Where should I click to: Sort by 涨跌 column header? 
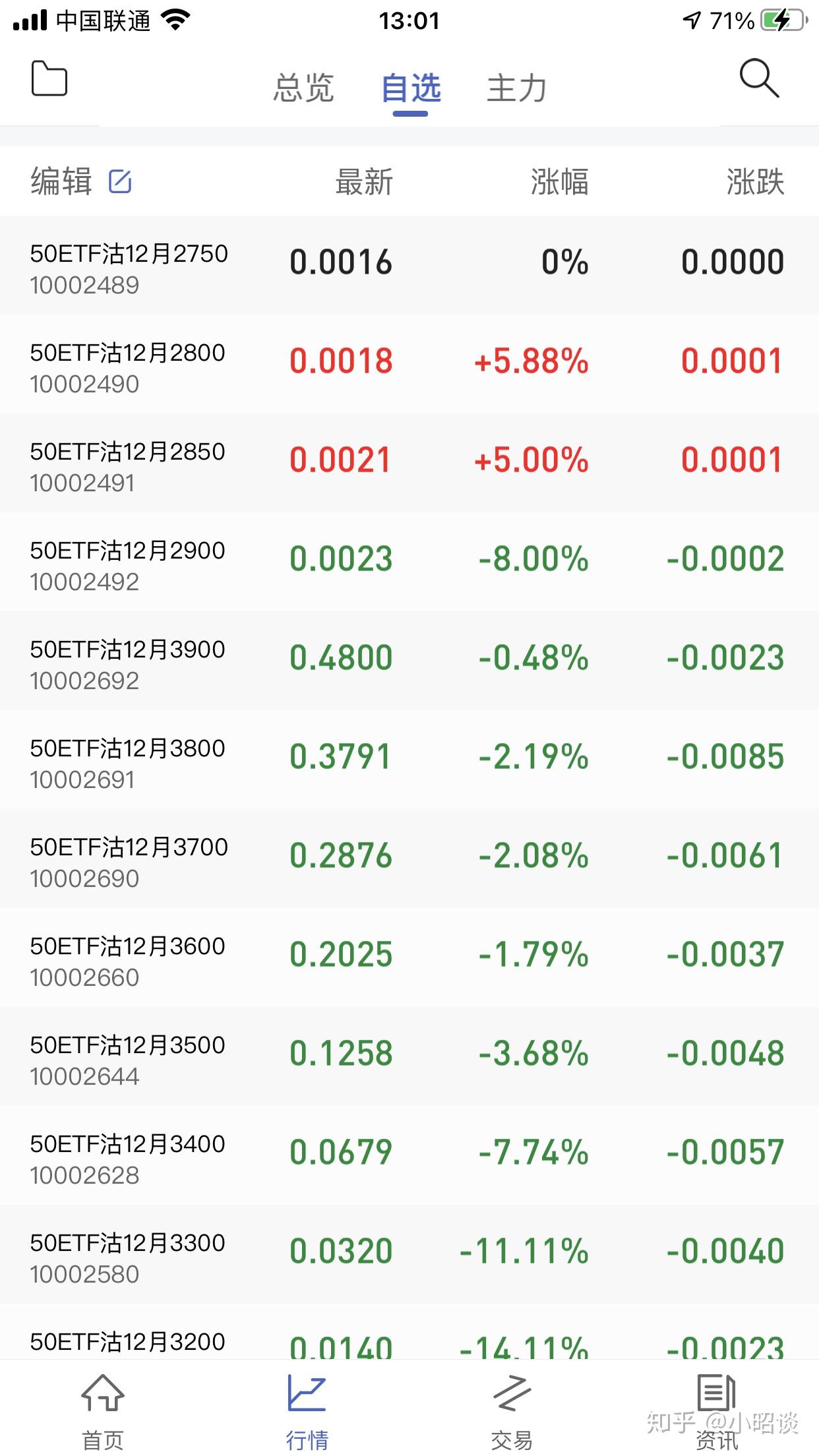756,181
